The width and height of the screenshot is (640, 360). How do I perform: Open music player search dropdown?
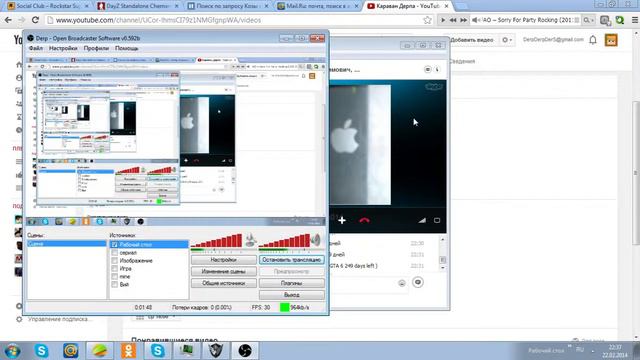[589, 20]
